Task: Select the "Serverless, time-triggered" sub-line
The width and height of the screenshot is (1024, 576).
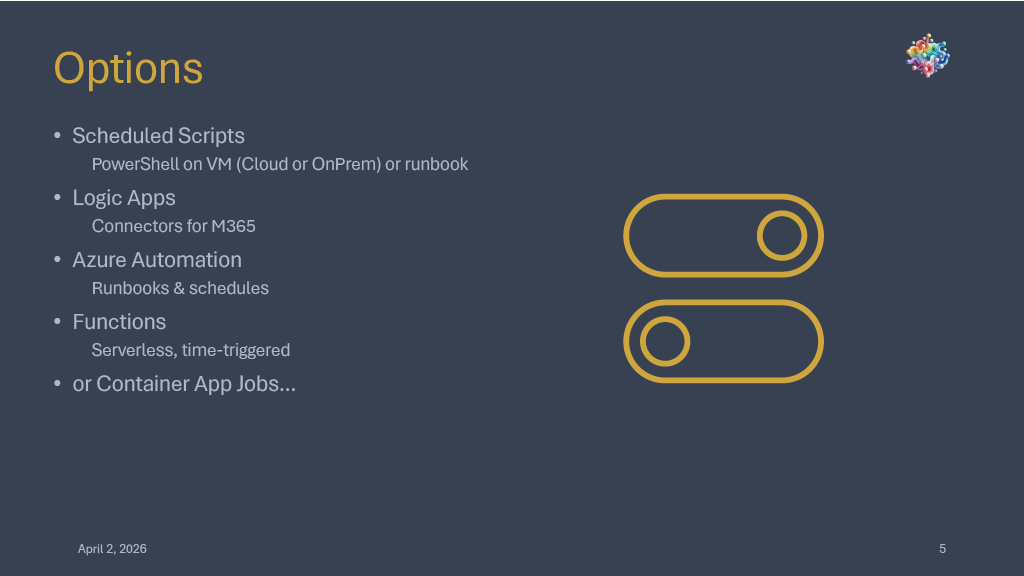Action: 190,350
